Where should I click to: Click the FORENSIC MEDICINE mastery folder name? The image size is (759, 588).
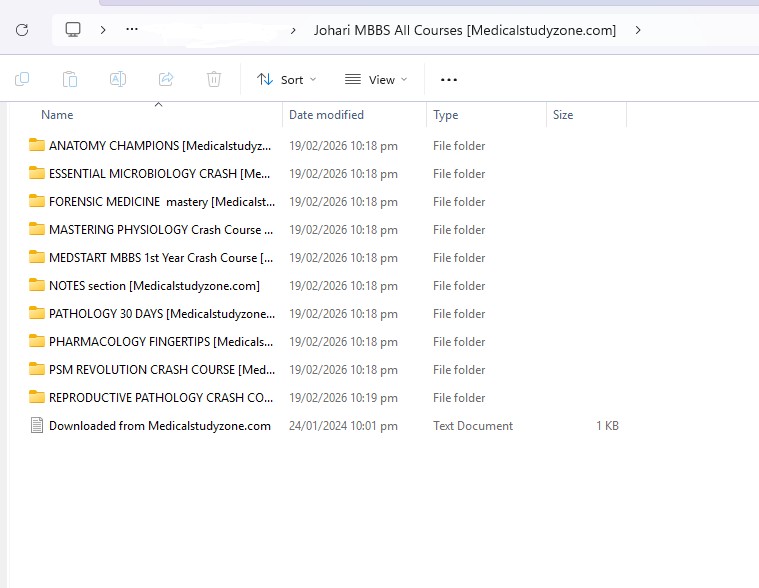coord(162,202)
